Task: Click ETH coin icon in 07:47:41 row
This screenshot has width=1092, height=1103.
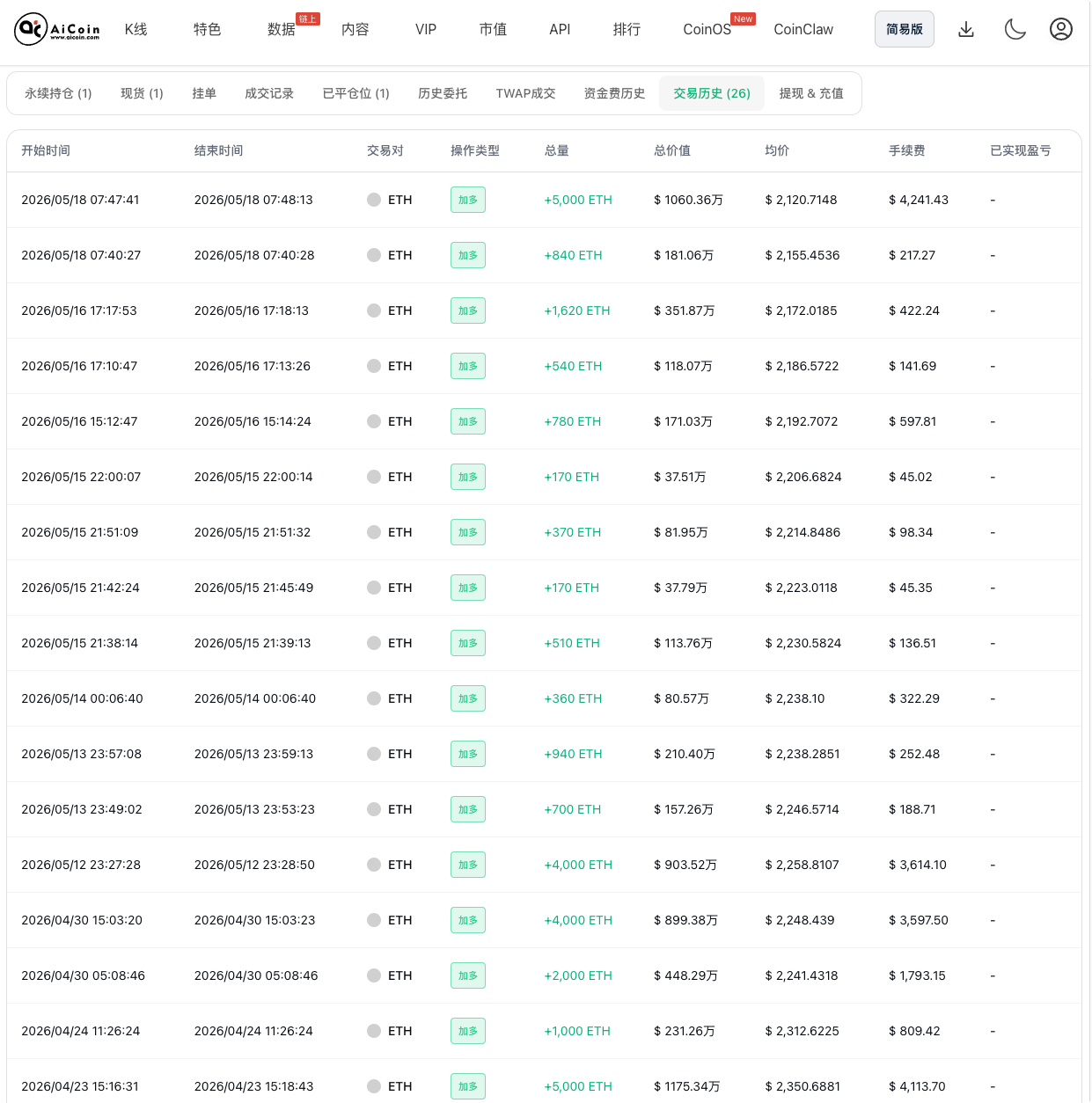Action: (x=374, y=200)
